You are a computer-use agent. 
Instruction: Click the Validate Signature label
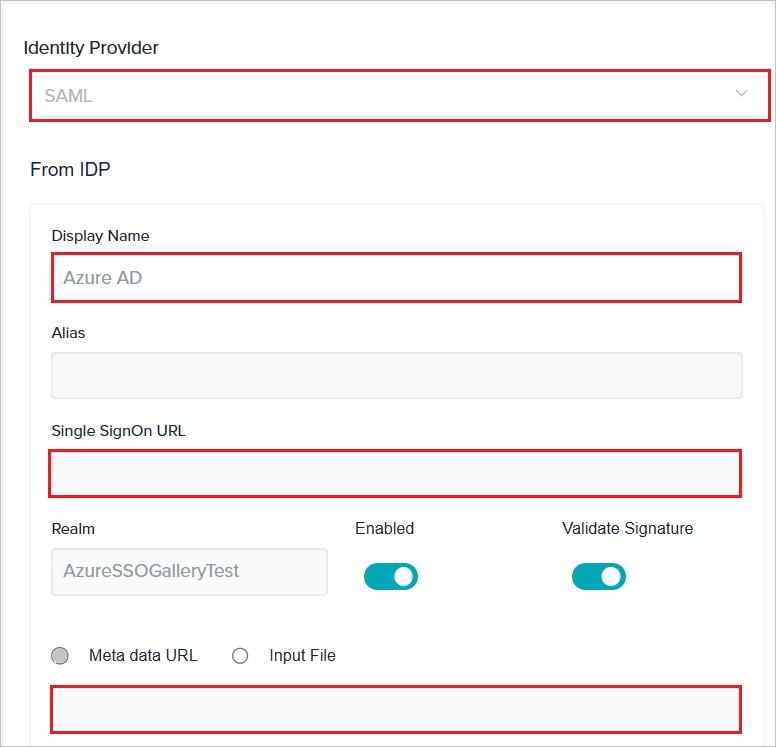coord(628,528)
